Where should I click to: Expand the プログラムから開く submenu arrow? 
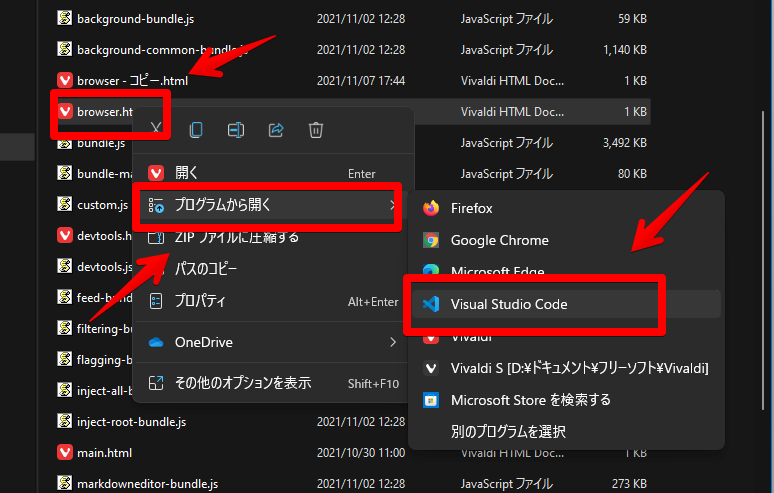(392, 205)
